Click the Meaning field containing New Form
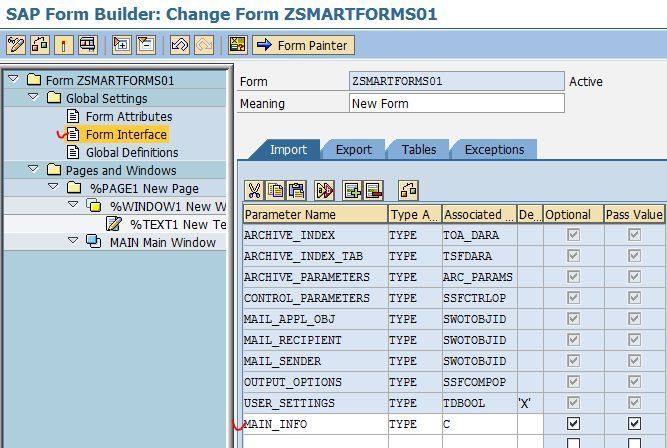This screenshot has width=667, height=448. pos(456,103)
